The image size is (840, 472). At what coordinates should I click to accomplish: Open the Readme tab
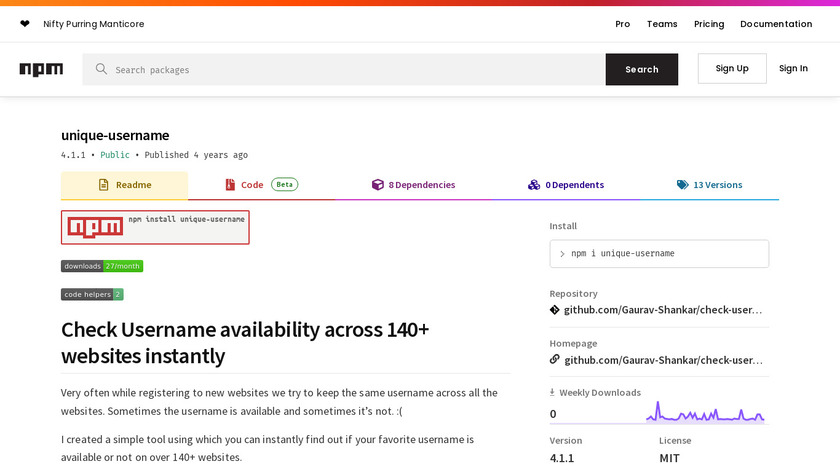[124, 185]
